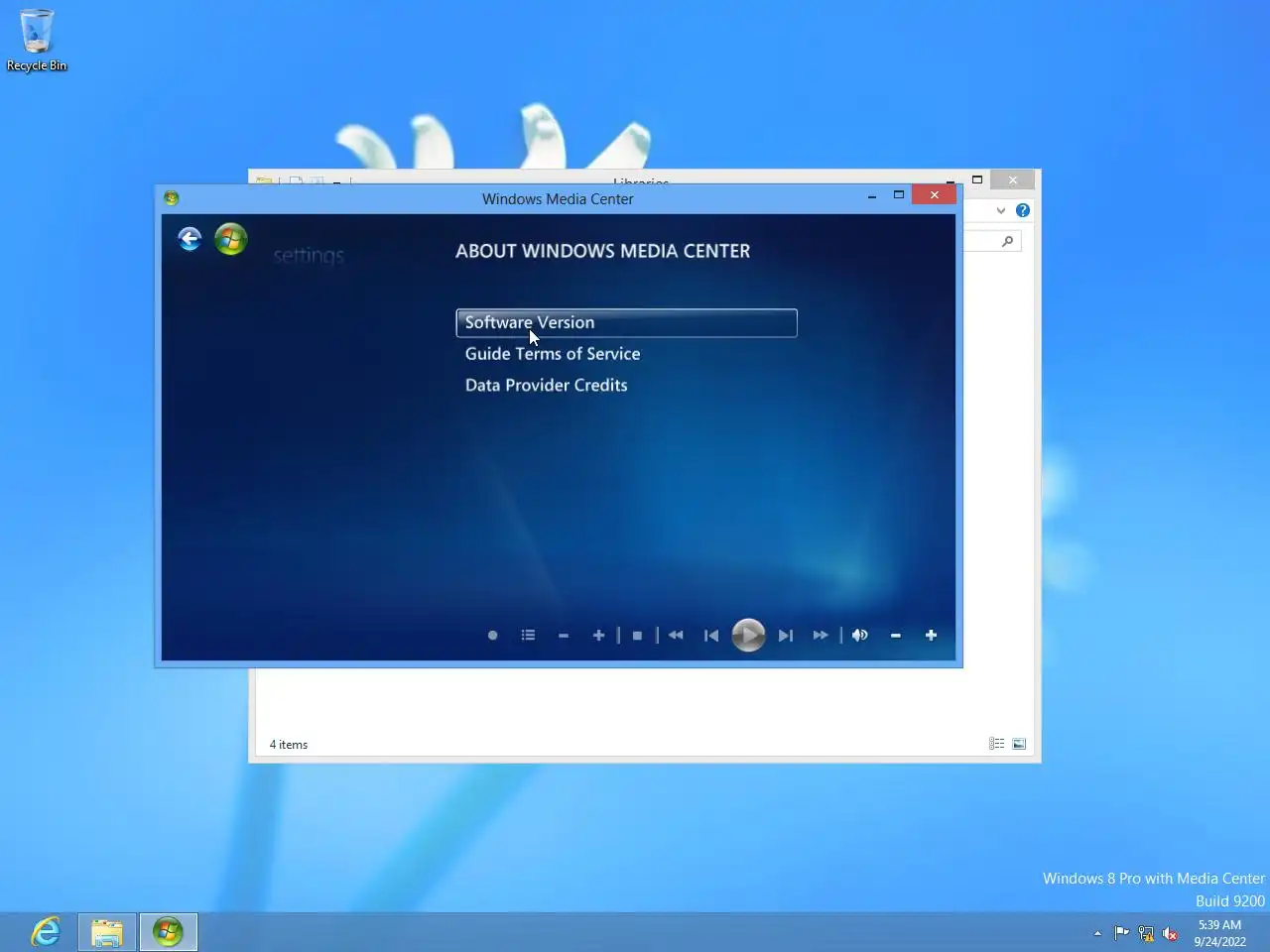
Task: Mute audio with speaker icon
Action: coord(860,635)
